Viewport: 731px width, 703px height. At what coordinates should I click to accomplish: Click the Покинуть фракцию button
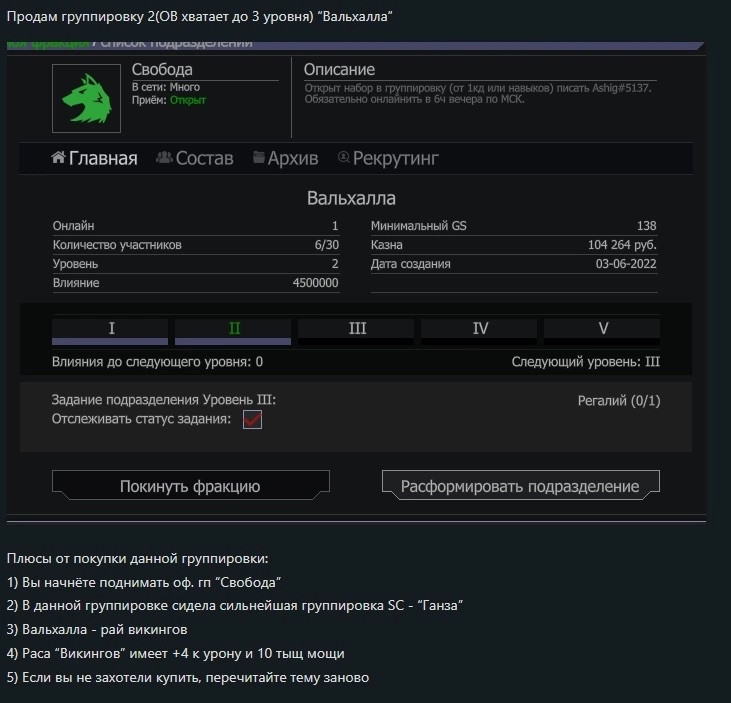(x=191, y=485)
